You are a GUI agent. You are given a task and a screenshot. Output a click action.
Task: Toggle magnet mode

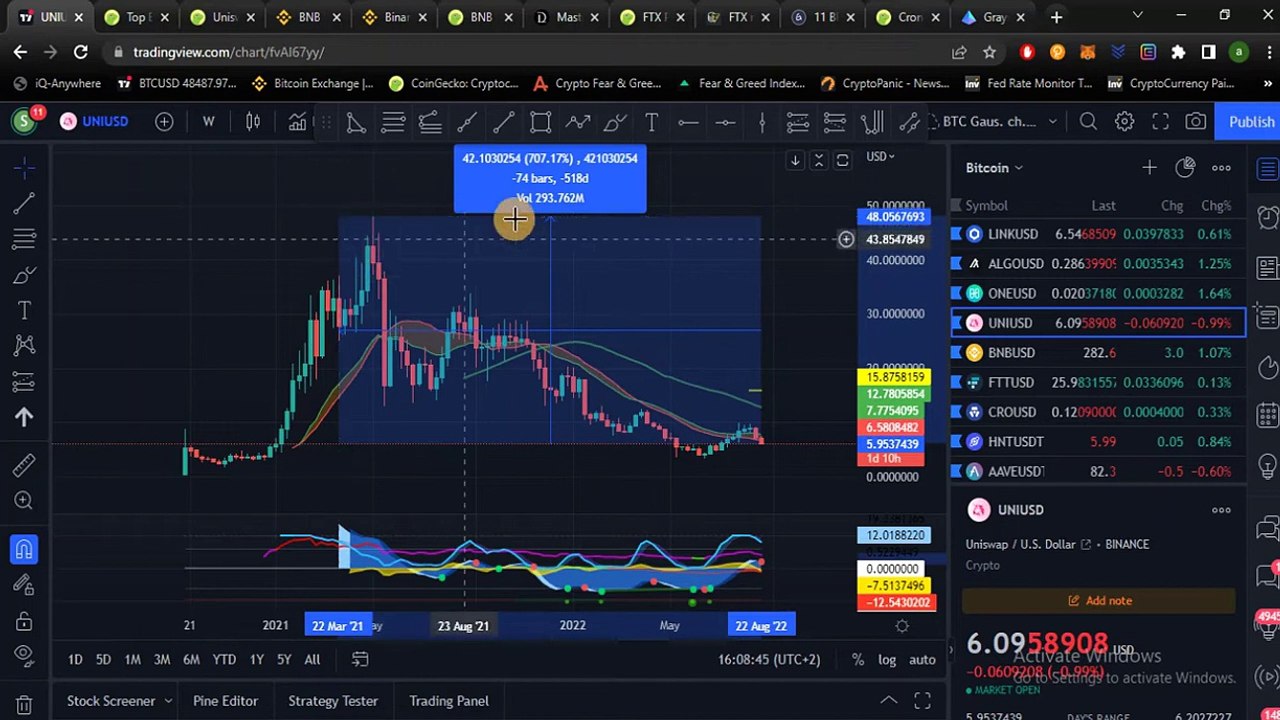24,549
